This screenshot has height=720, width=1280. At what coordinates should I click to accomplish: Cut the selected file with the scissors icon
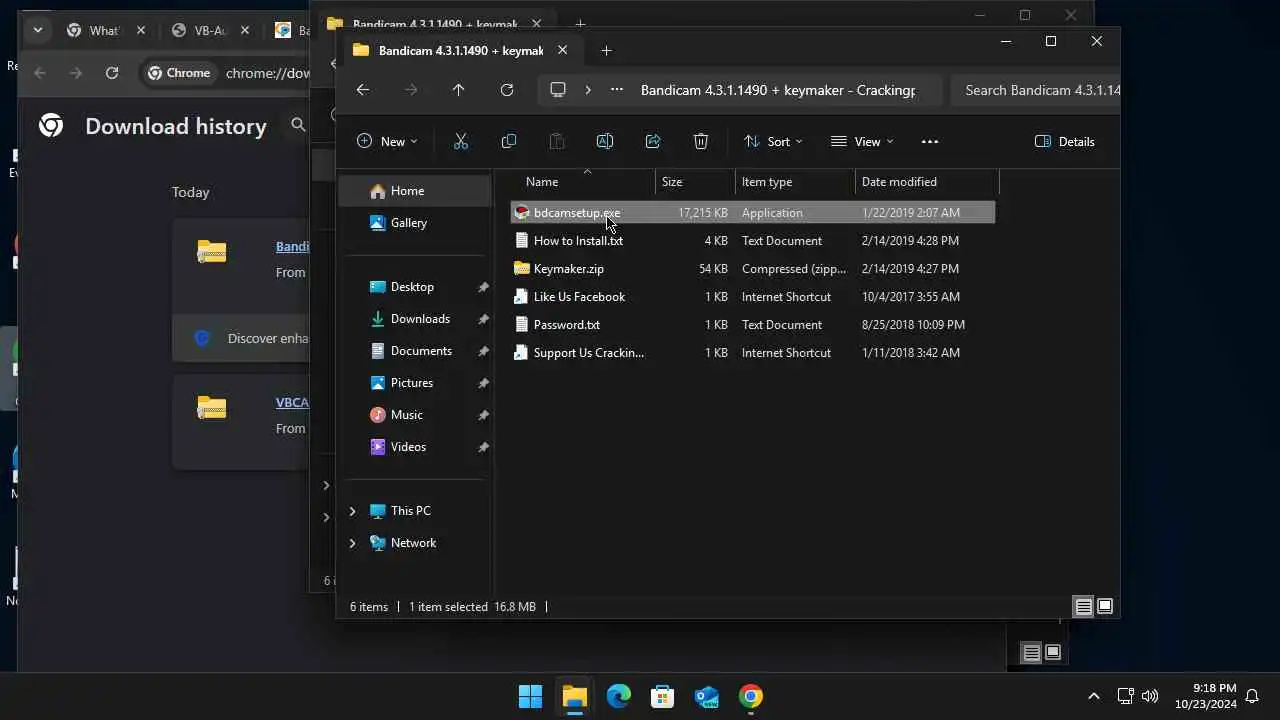coord(461,142)
